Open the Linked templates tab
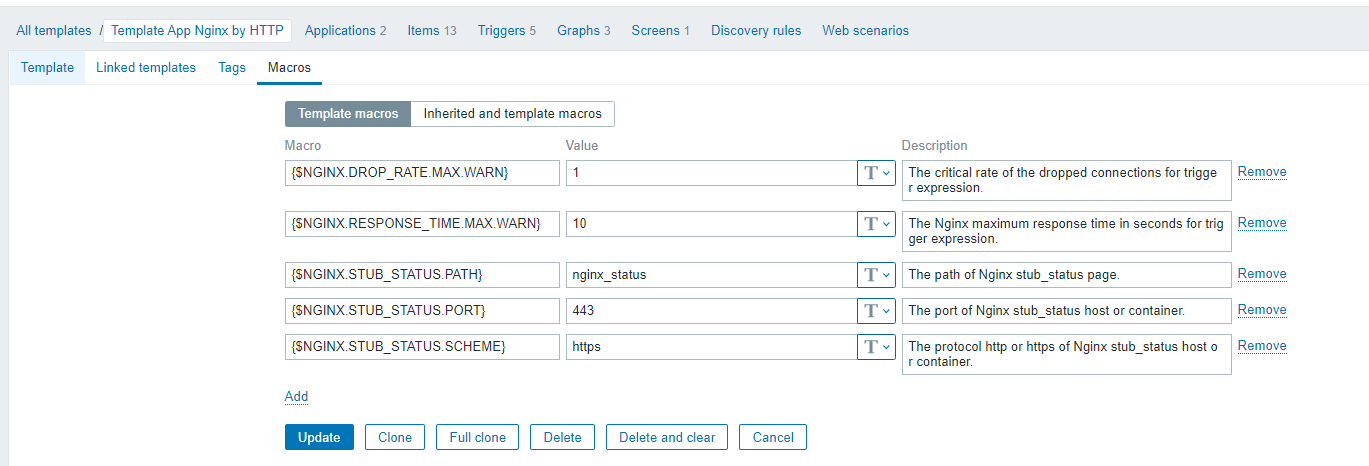 click(x=146, y=68)
